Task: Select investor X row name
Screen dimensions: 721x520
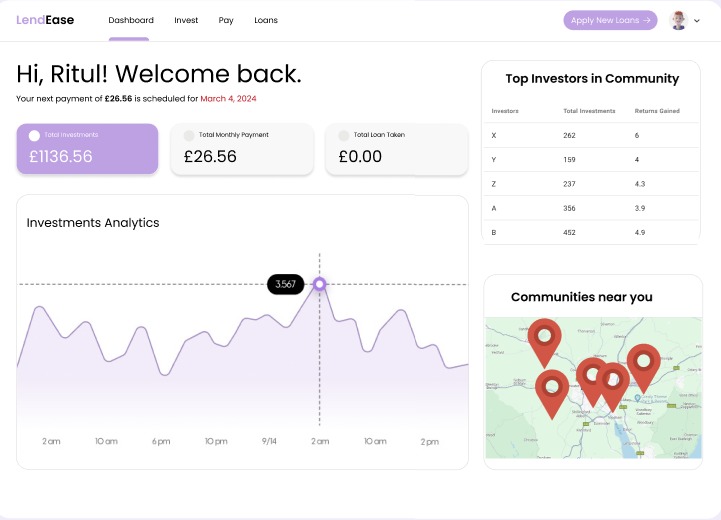Action: tap(494, 135)
